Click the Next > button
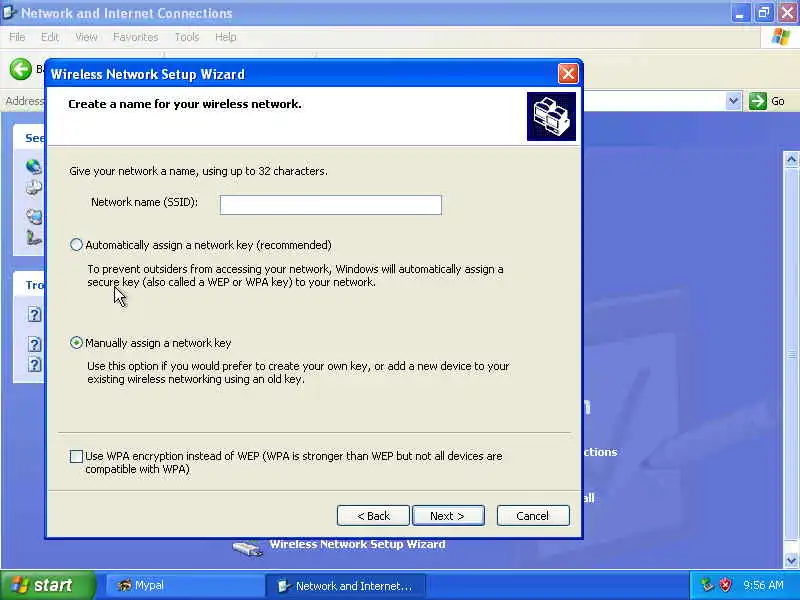This screenshot has width=800, height=600. (448, 516)
